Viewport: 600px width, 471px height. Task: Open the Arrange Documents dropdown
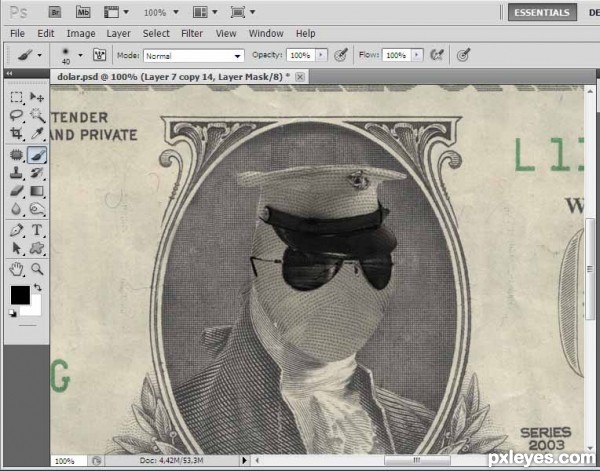(x=205, y=12)
